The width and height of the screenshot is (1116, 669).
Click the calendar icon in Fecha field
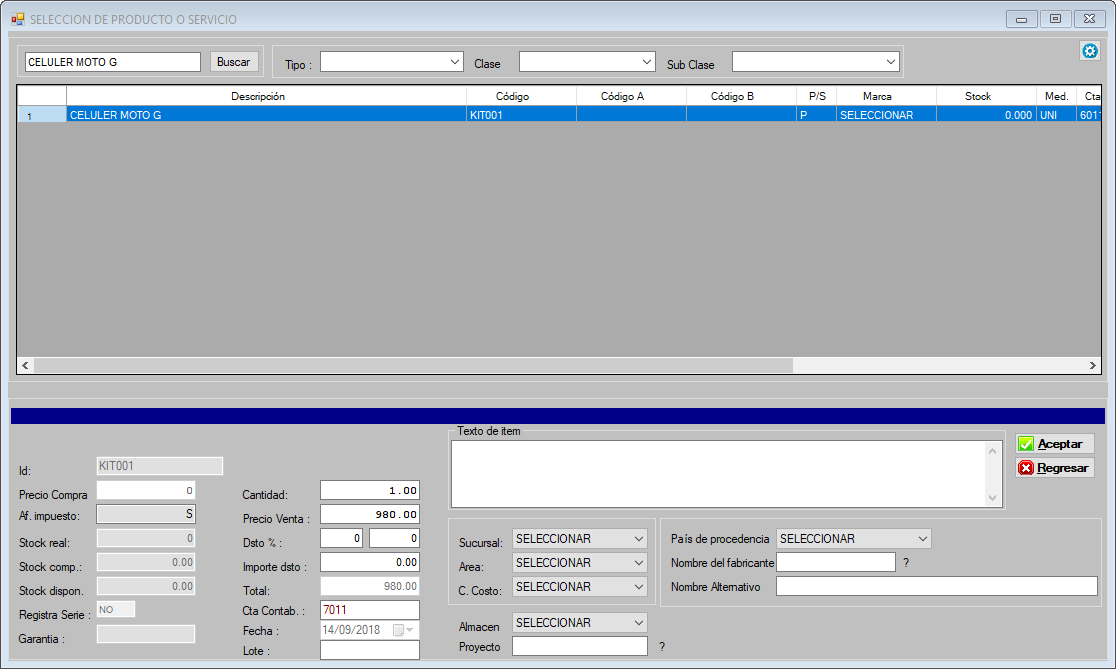click(399, 630)
